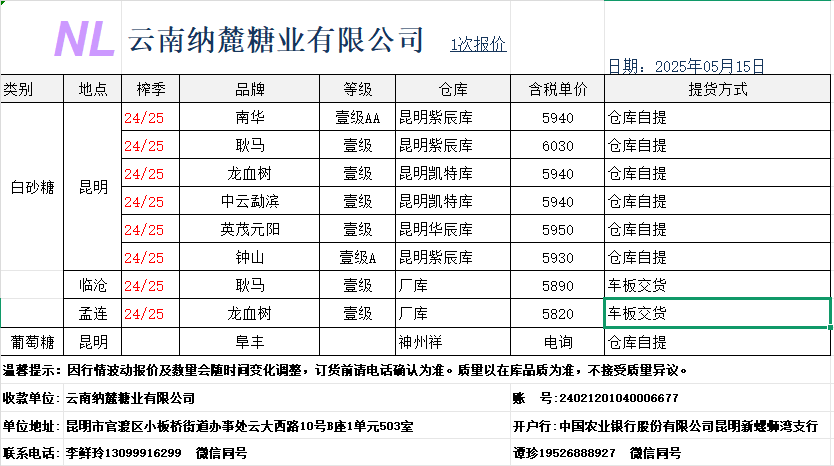
Task: Select the 南华 brand cell
Action: (250, 117)
